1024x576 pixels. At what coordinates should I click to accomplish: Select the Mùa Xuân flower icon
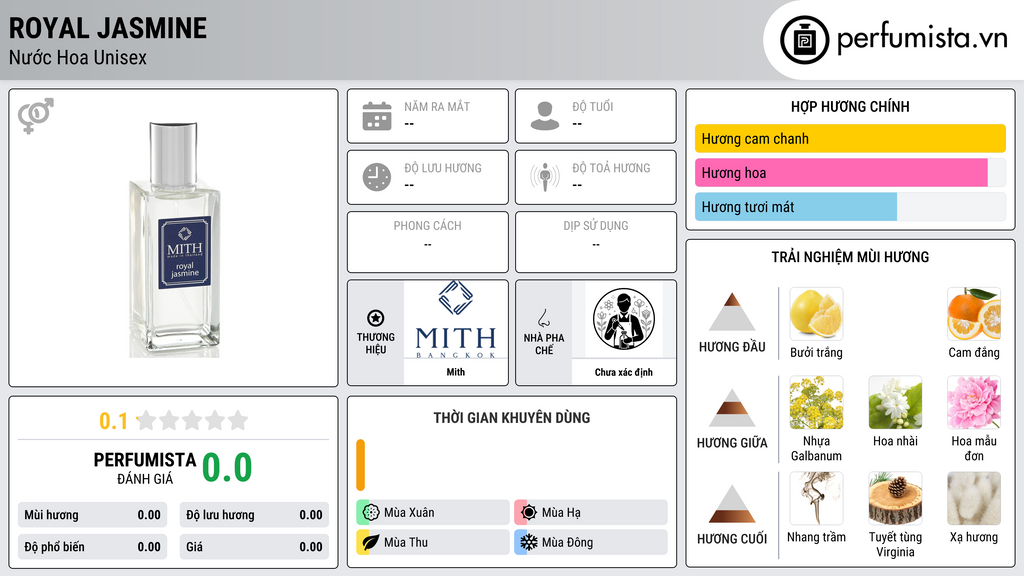[371, 513]
